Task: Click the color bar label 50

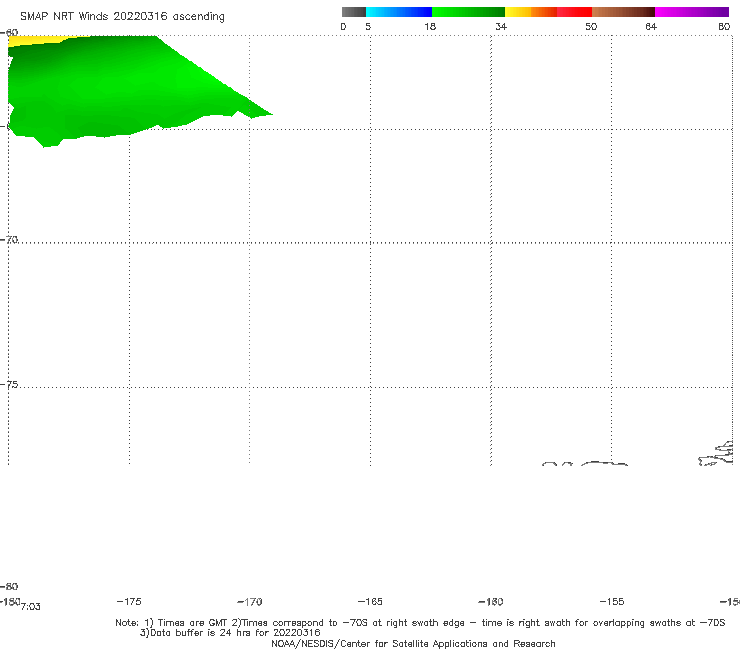Action: click(x=591, y=26)
